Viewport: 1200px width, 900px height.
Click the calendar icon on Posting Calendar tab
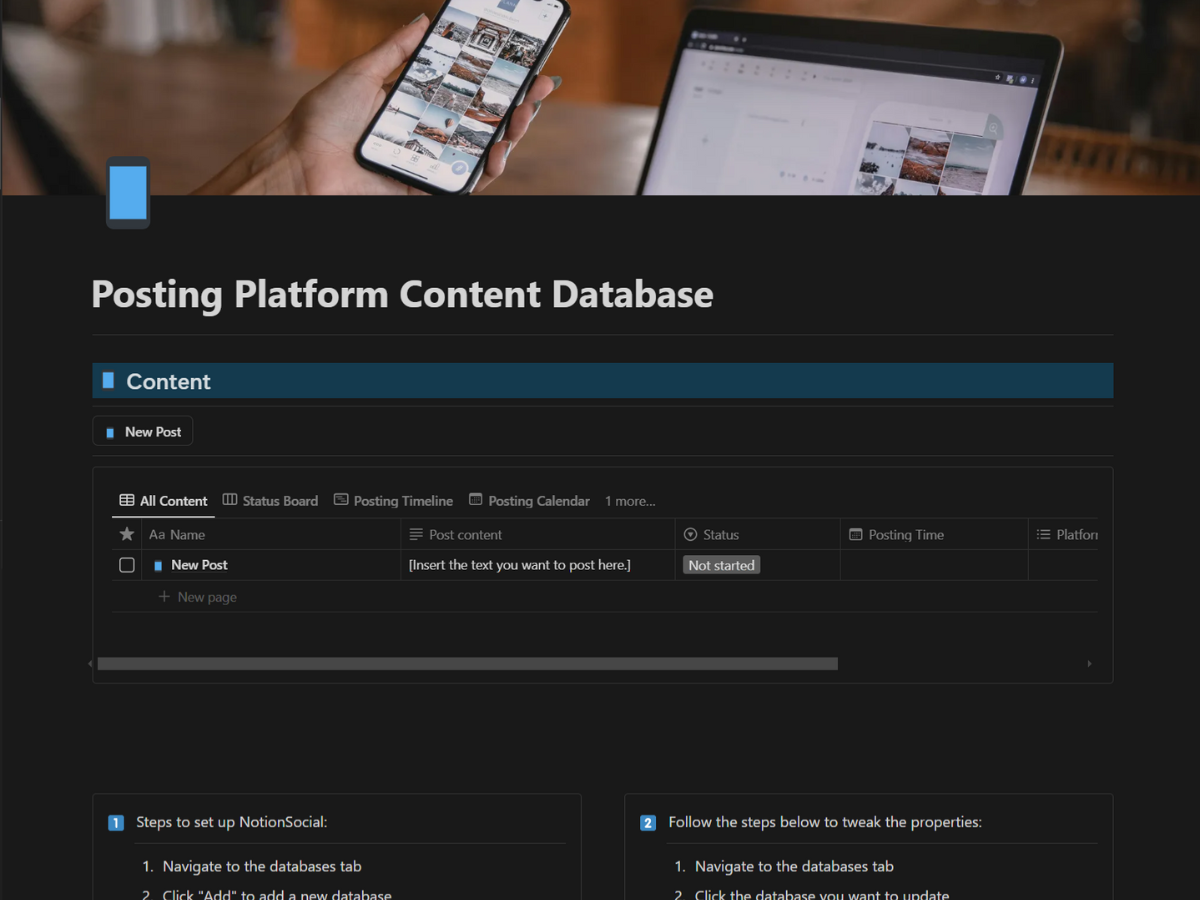[476, 500]
